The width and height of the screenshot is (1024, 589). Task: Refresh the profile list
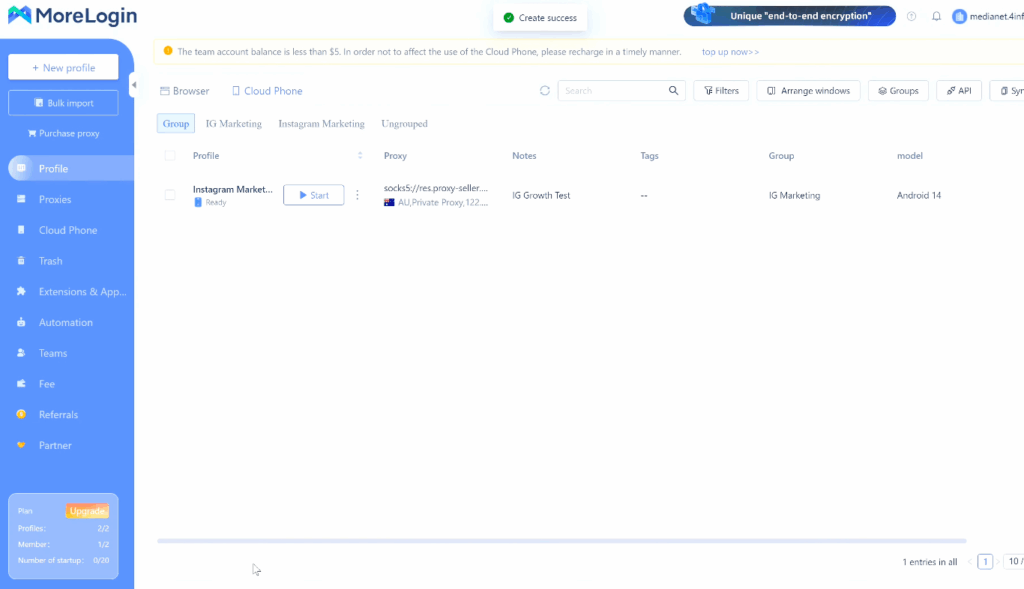[545, 90]
